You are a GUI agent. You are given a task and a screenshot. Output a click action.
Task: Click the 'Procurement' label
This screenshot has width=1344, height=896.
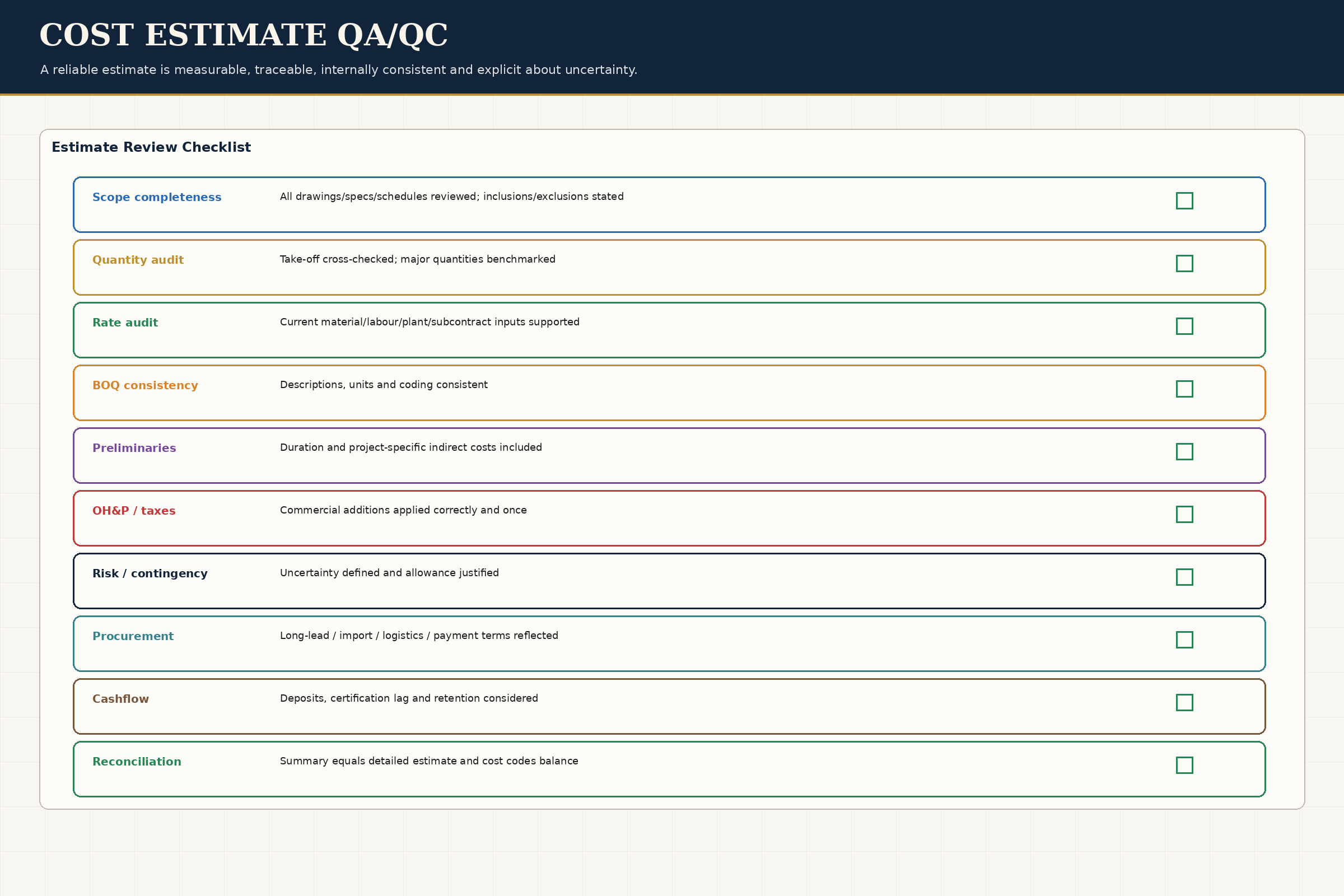coord(133,636)
